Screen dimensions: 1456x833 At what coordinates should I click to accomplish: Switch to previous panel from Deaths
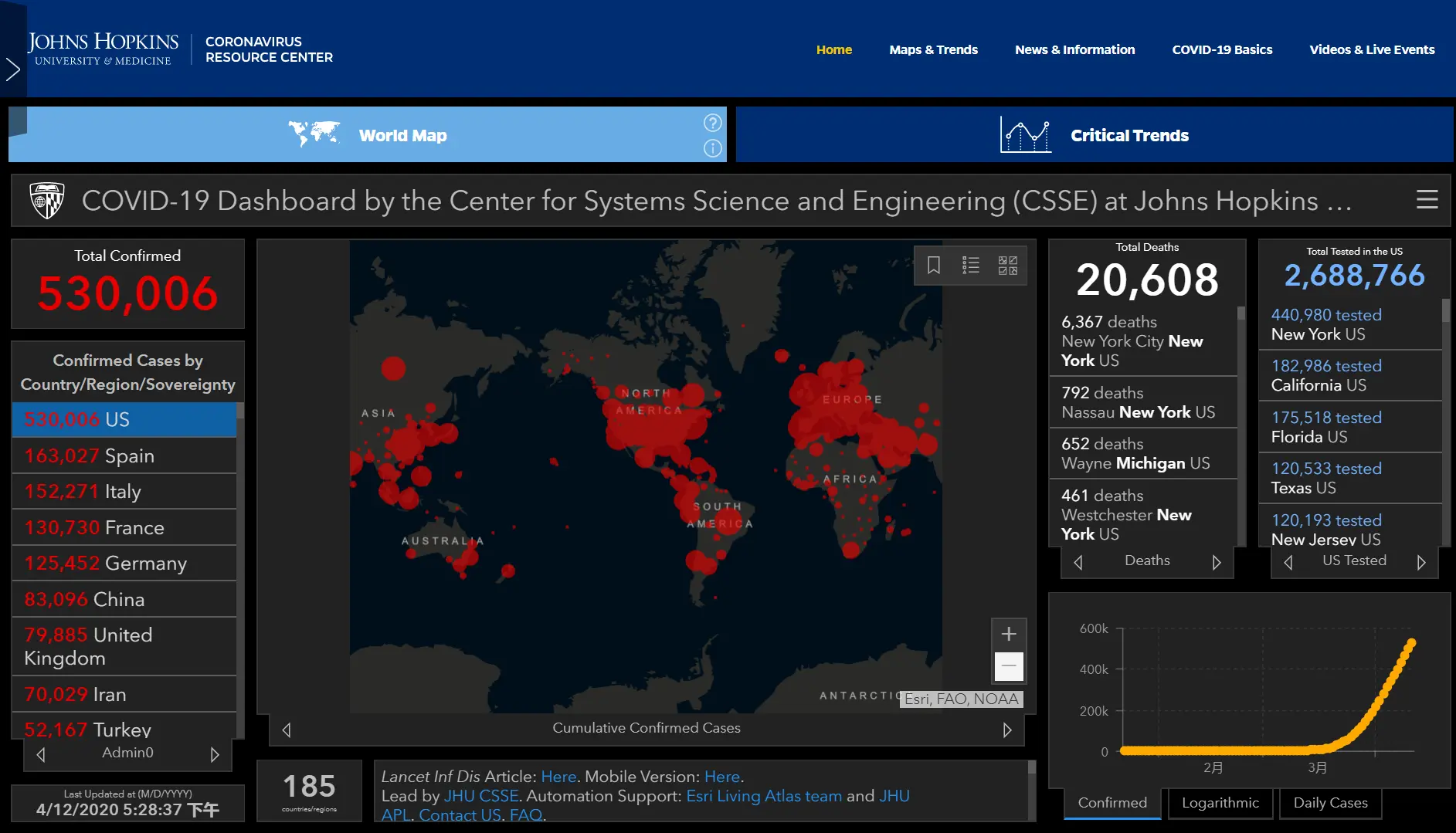coord(1078,562)
